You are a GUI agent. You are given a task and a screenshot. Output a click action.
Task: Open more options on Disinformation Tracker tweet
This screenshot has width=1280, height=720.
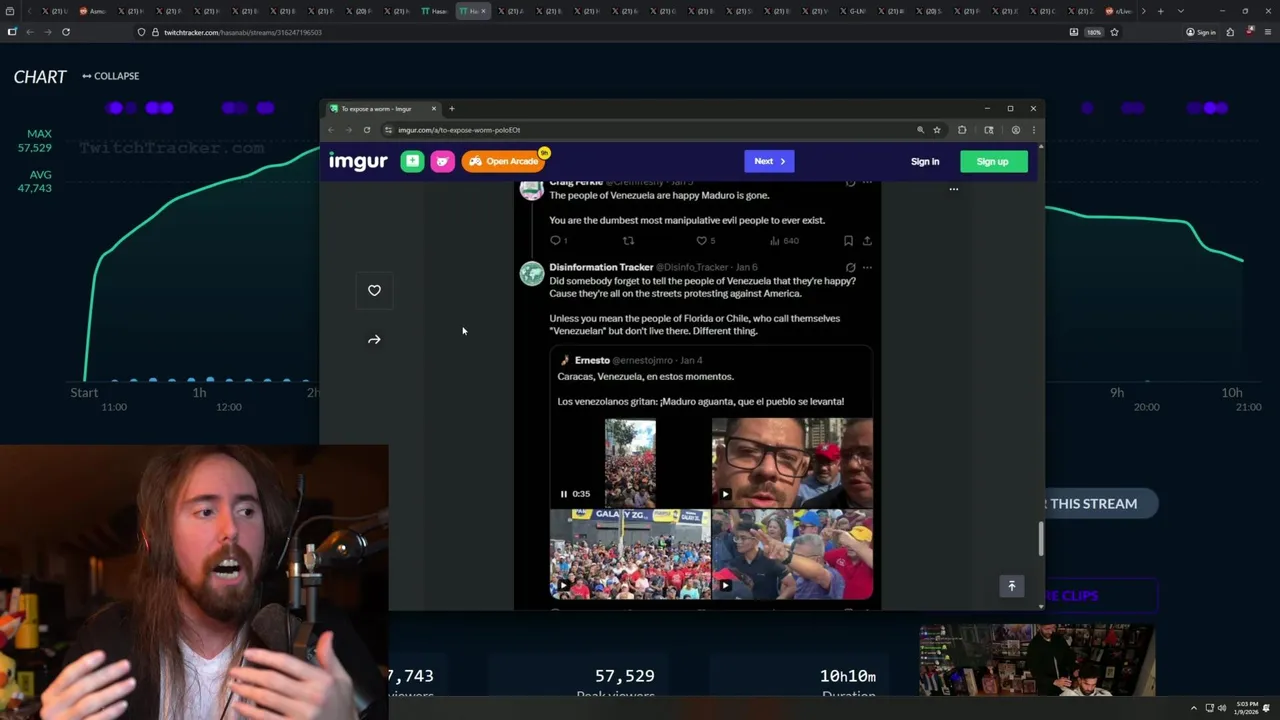[x=867, y=267]
